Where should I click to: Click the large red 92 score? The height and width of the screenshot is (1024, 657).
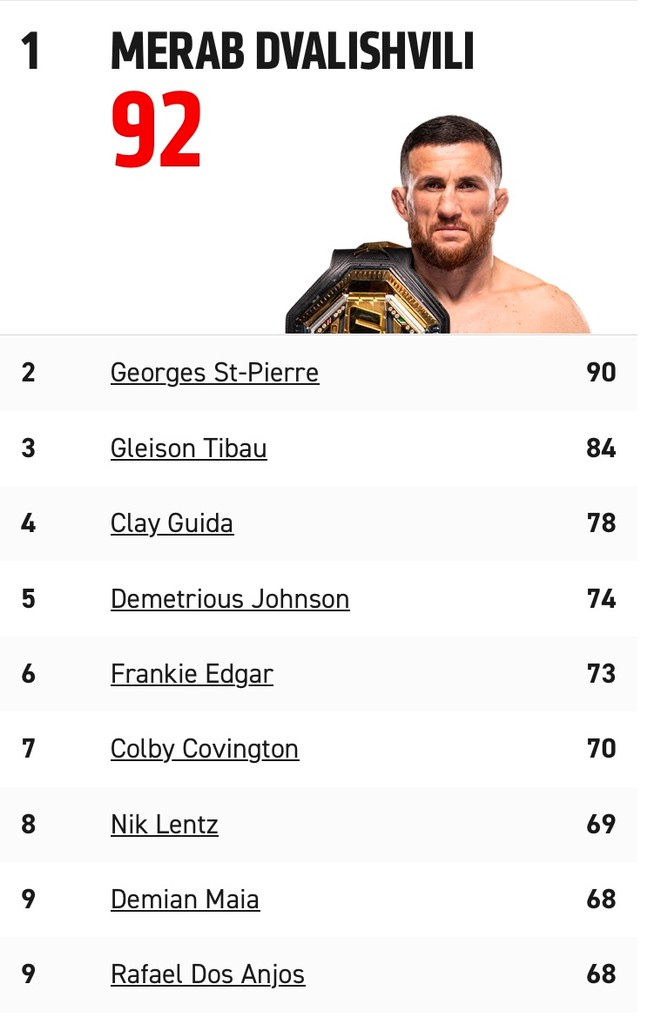pyautogui.click(x=157, y=130)
